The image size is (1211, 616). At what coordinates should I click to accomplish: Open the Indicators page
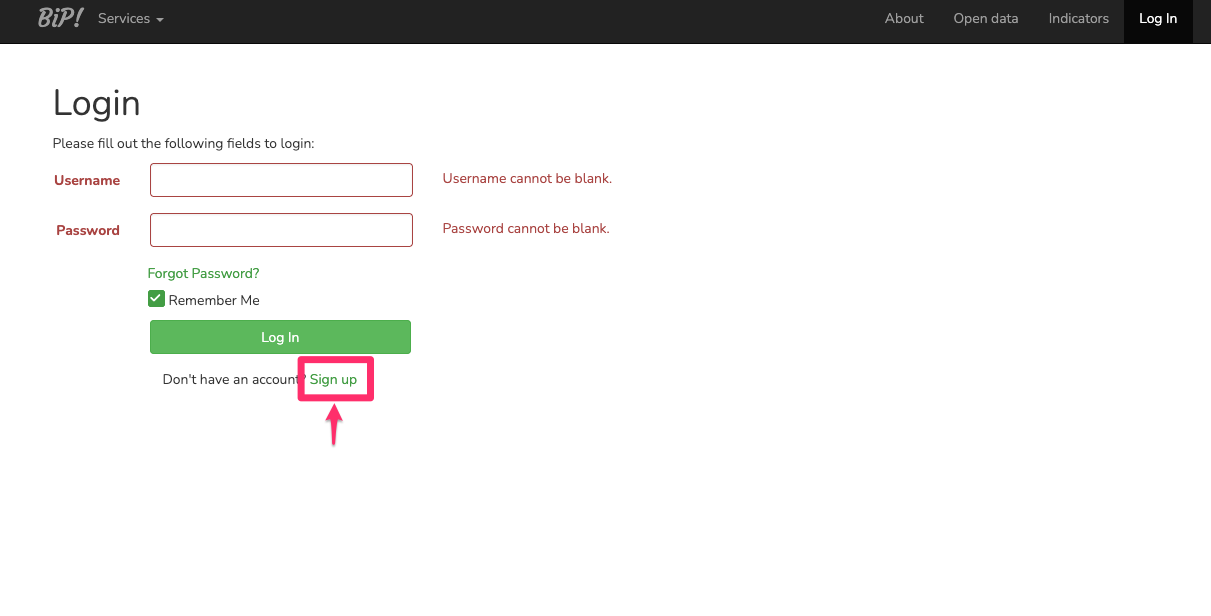[x=1078, y=19]
